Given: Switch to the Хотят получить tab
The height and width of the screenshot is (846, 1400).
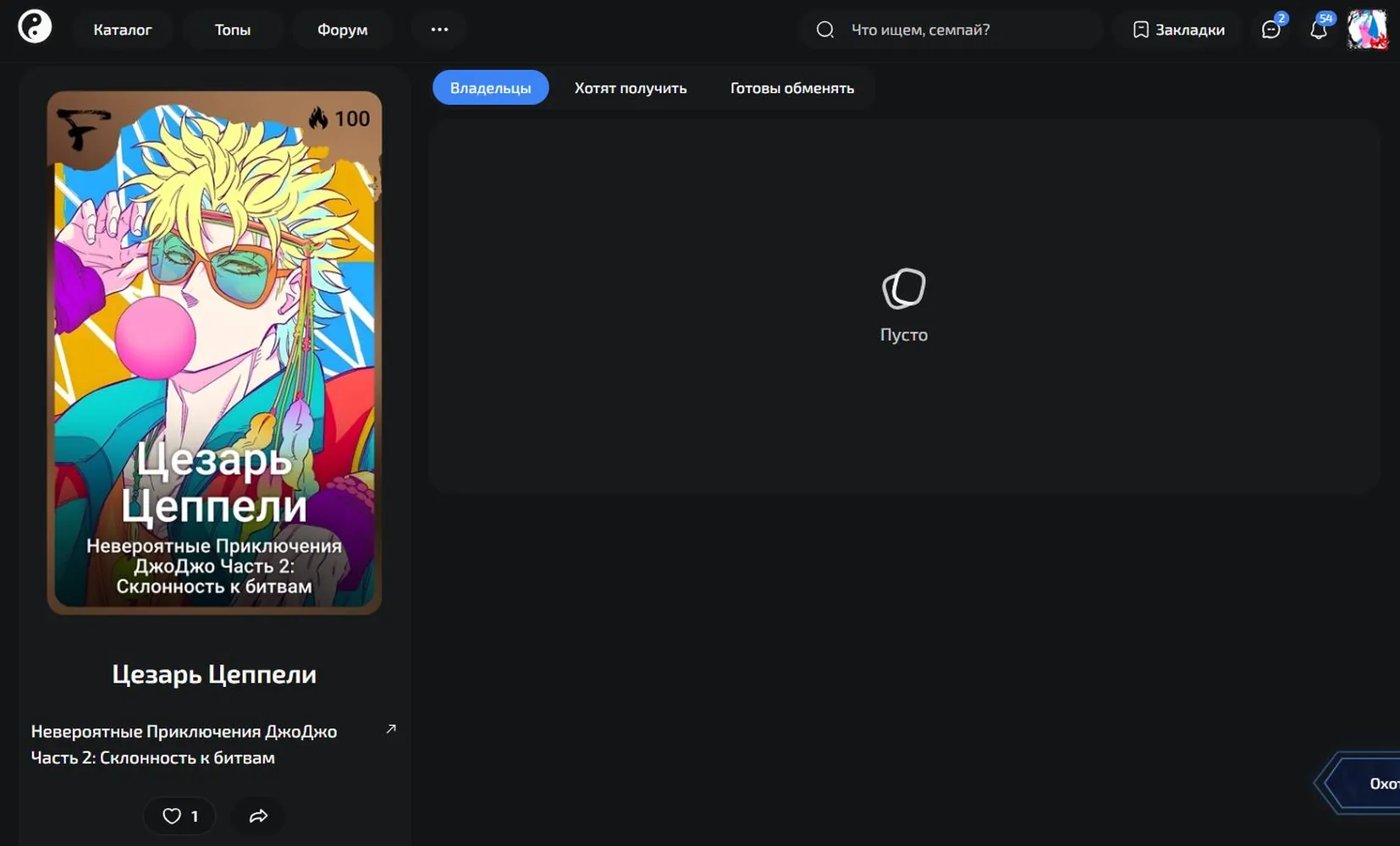Looking at the screenshot, I should click(x=631, y=88).
